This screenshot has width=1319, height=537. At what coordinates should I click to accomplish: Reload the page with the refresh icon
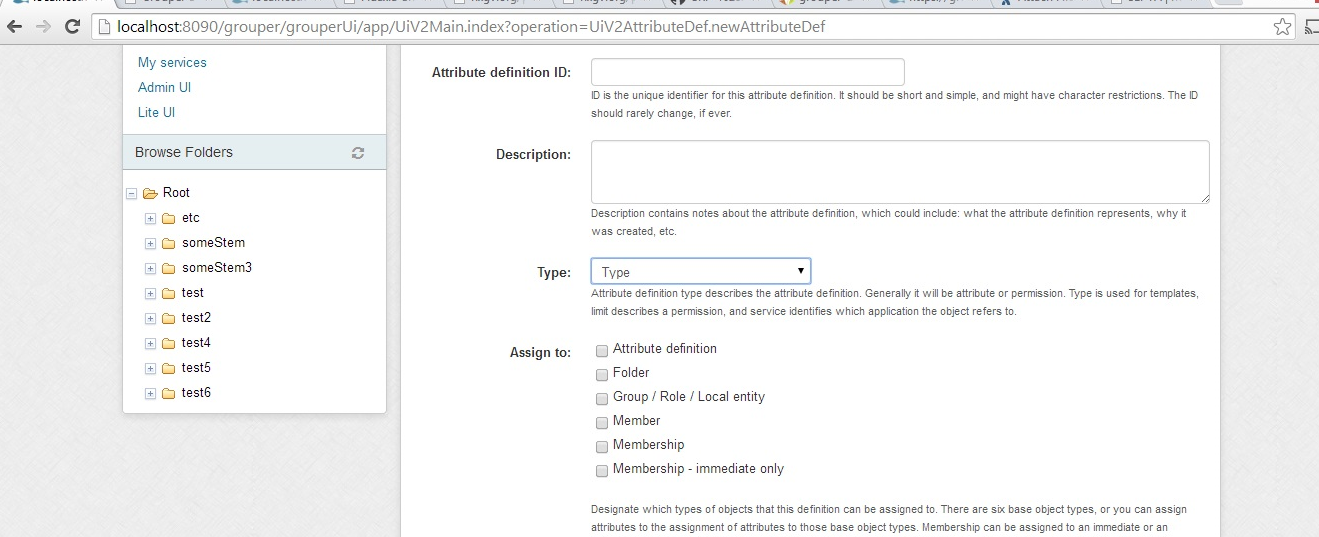click(72, 27)
